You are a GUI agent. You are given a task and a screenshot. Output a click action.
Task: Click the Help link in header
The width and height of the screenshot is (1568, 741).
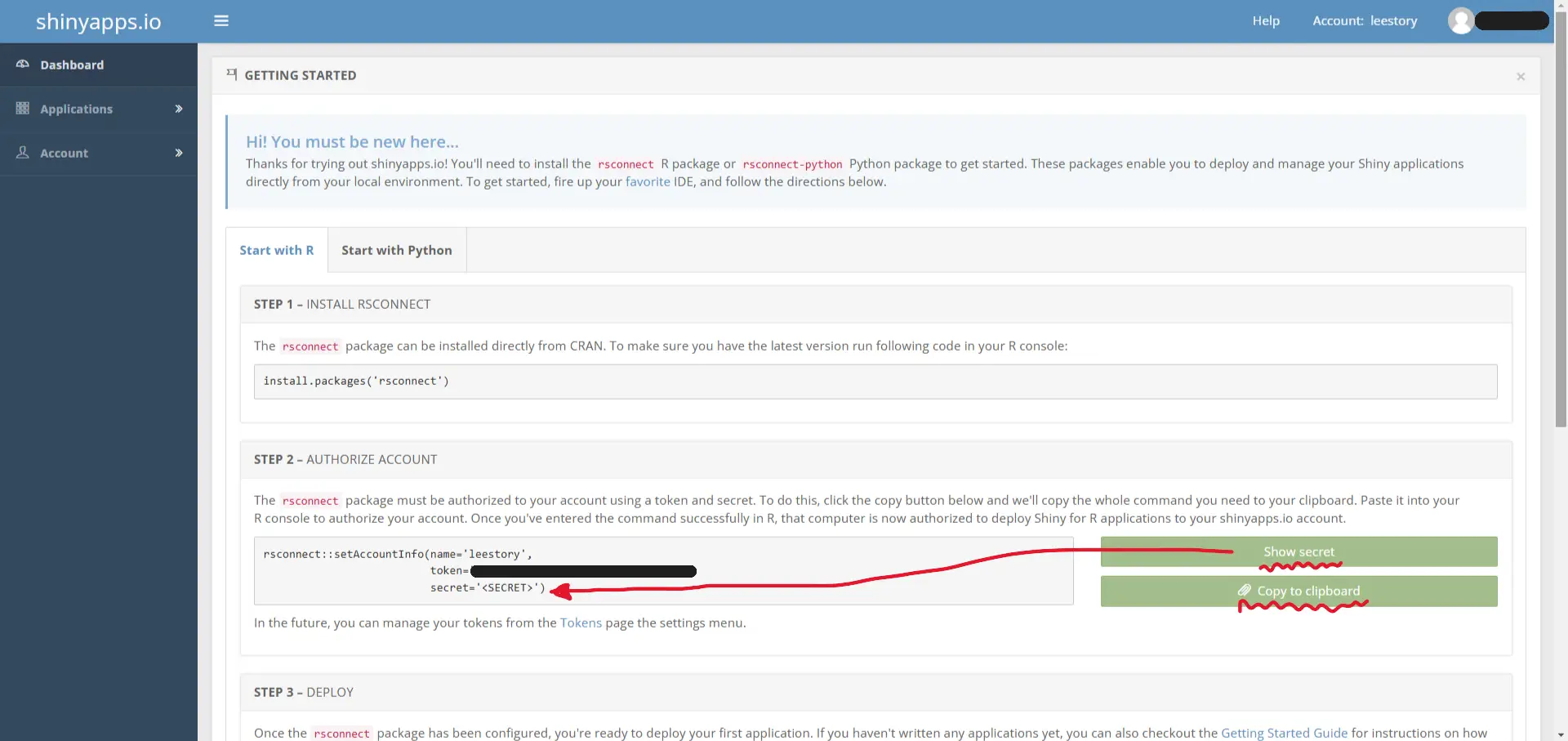(x=1266, y=21)
